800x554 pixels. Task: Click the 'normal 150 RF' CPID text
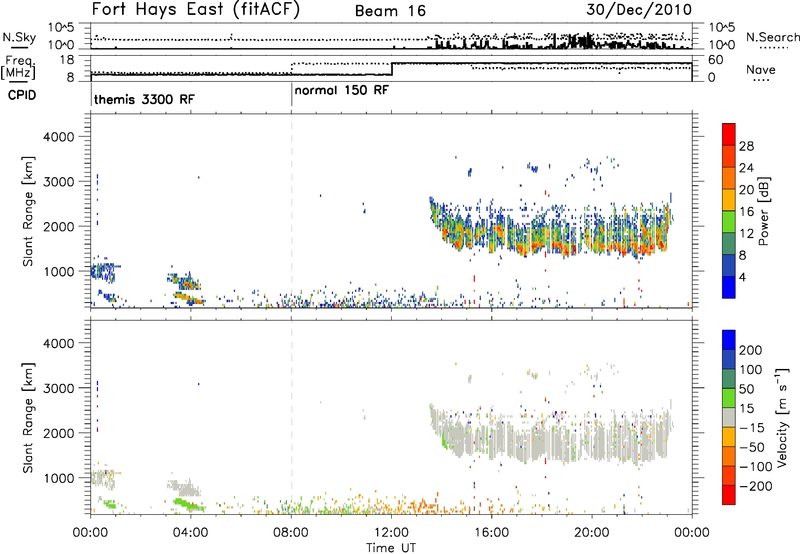coord(341,90)
